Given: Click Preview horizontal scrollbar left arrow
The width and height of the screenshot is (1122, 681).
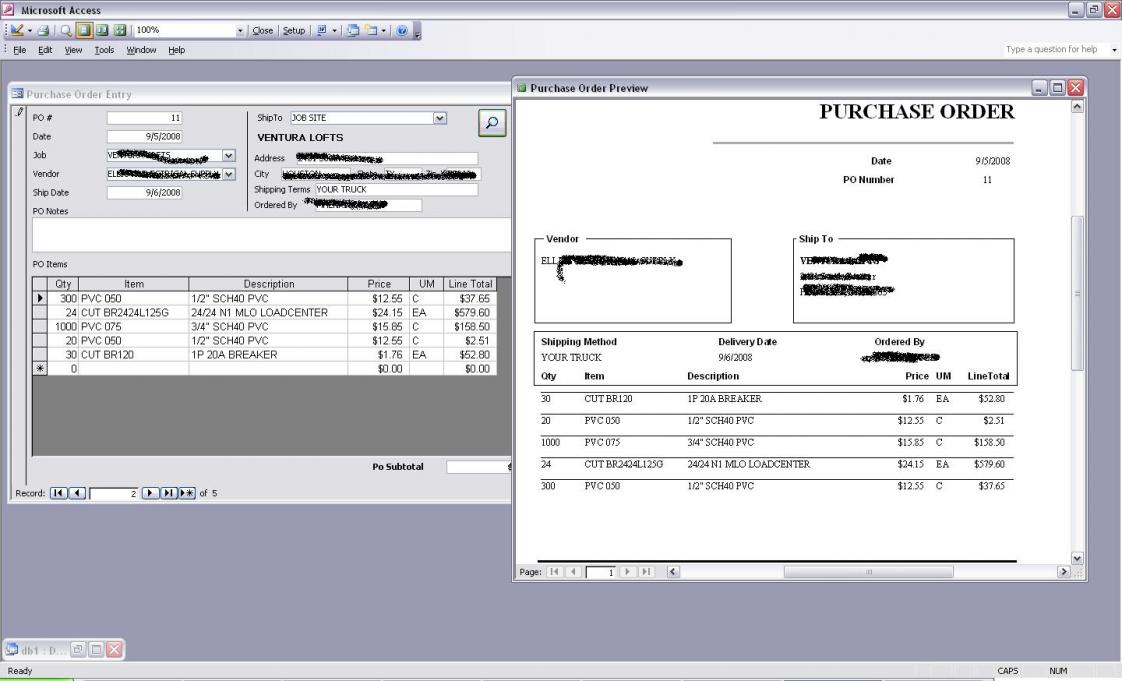Looking at the screenshot, I should pos(673,572).
